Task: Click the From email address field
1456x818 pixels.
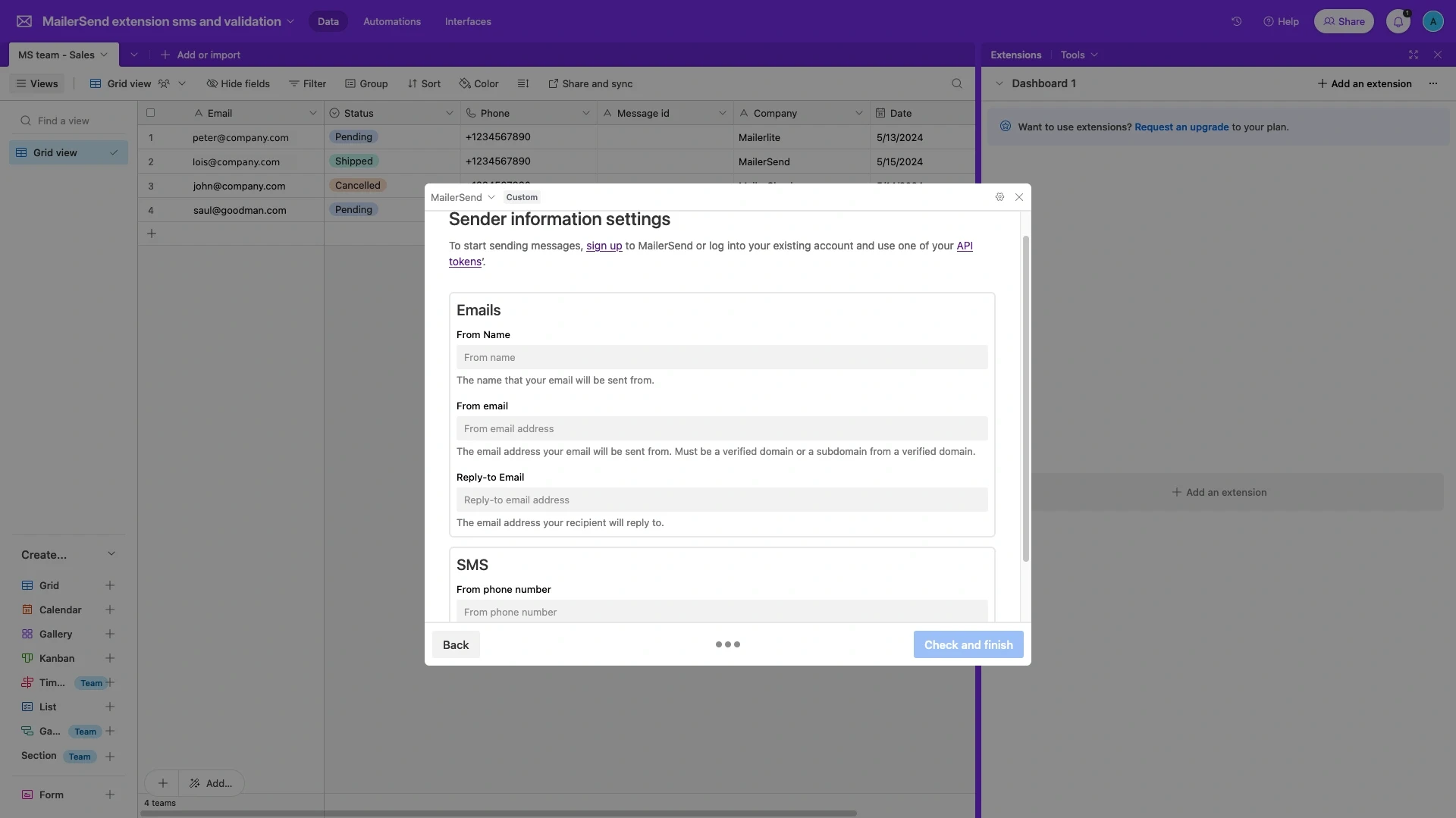Action: tap(721, 428)
